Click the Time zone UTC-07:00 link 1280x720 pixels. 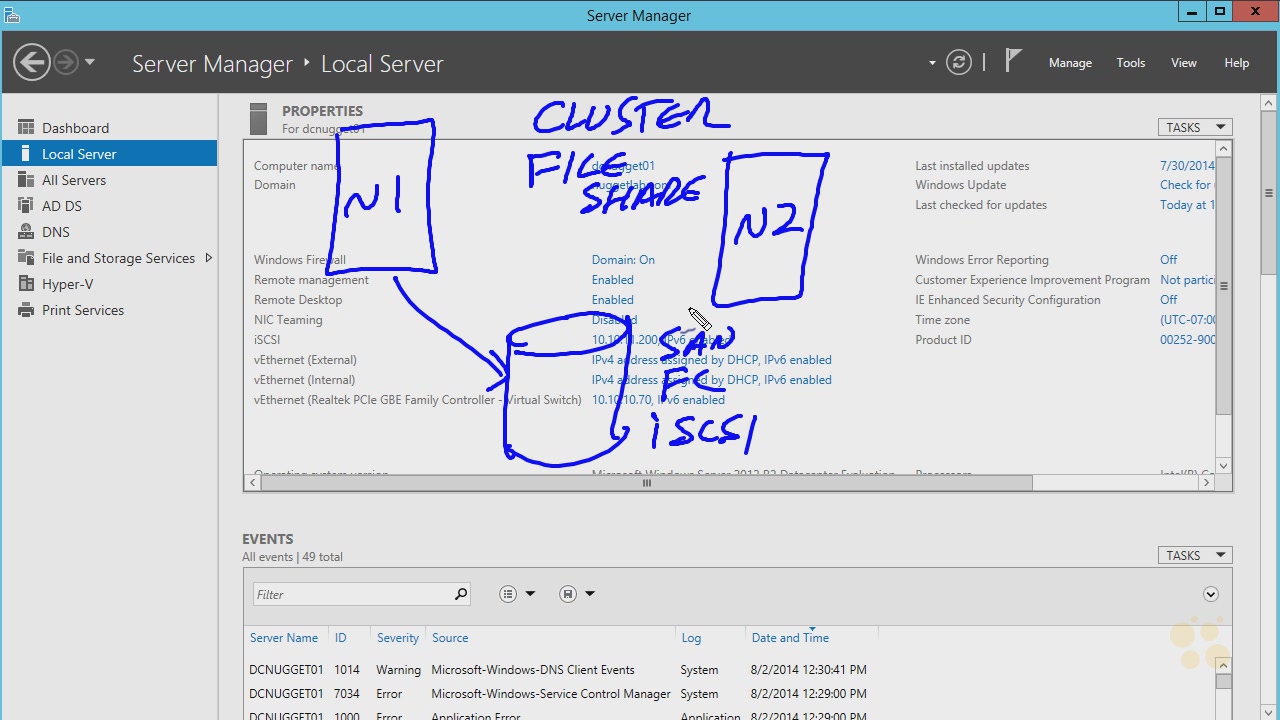pyautogui.click(x=1188, y=320)
